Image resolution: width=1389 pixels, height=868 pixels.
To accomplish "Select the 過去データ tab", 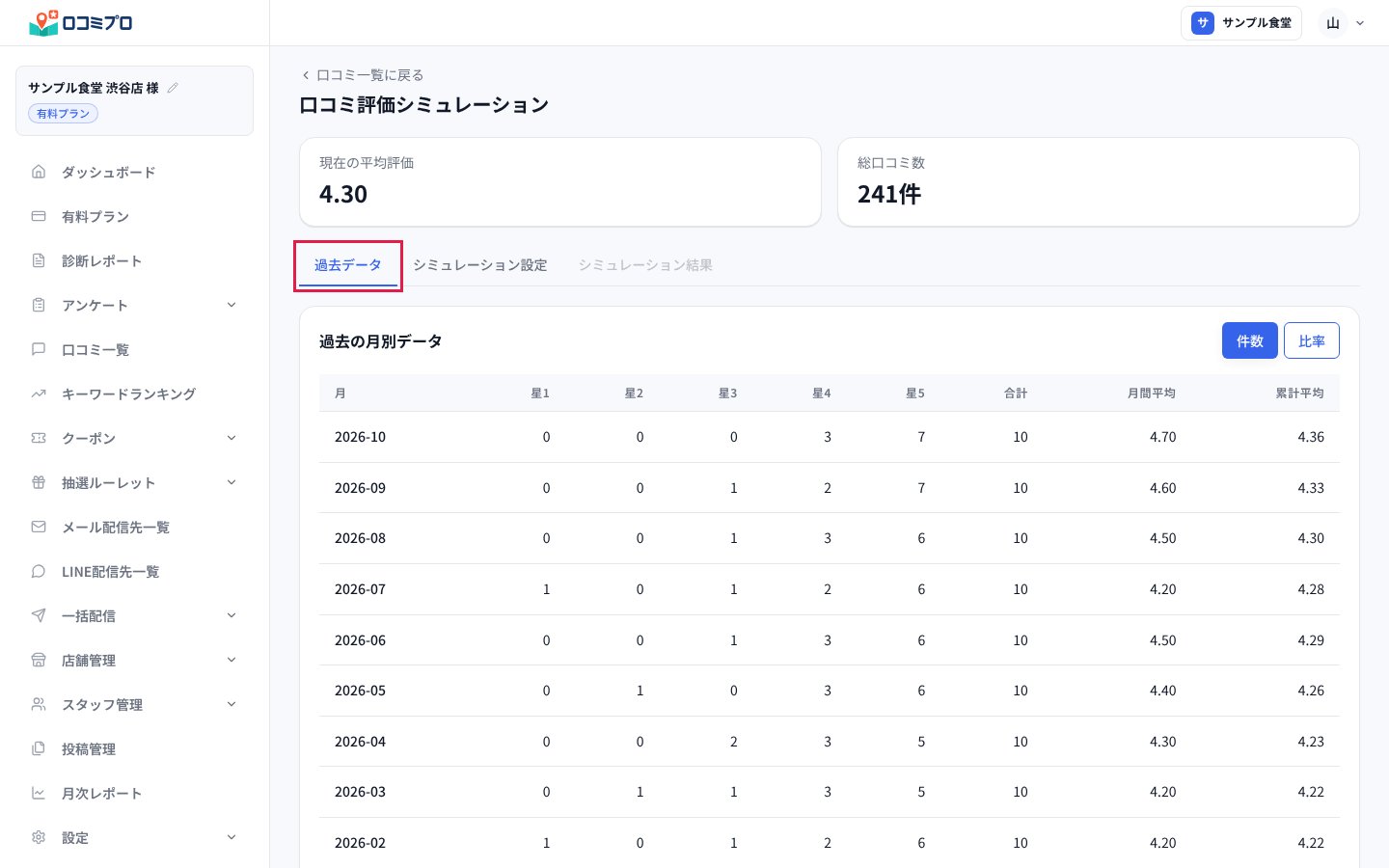I will pos(348,265).
